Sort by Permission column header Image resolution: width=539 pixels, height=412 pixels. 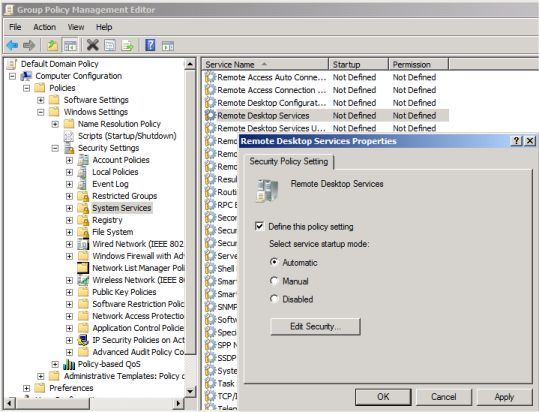coord(418,64)
